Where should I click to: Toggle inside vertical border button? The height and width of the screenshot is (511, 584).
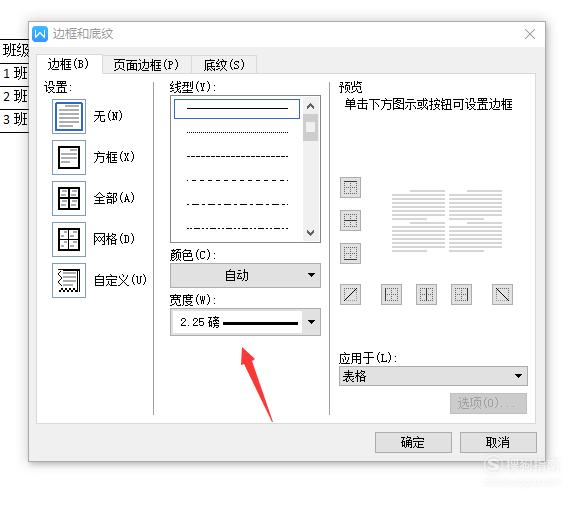pos(426,295)
